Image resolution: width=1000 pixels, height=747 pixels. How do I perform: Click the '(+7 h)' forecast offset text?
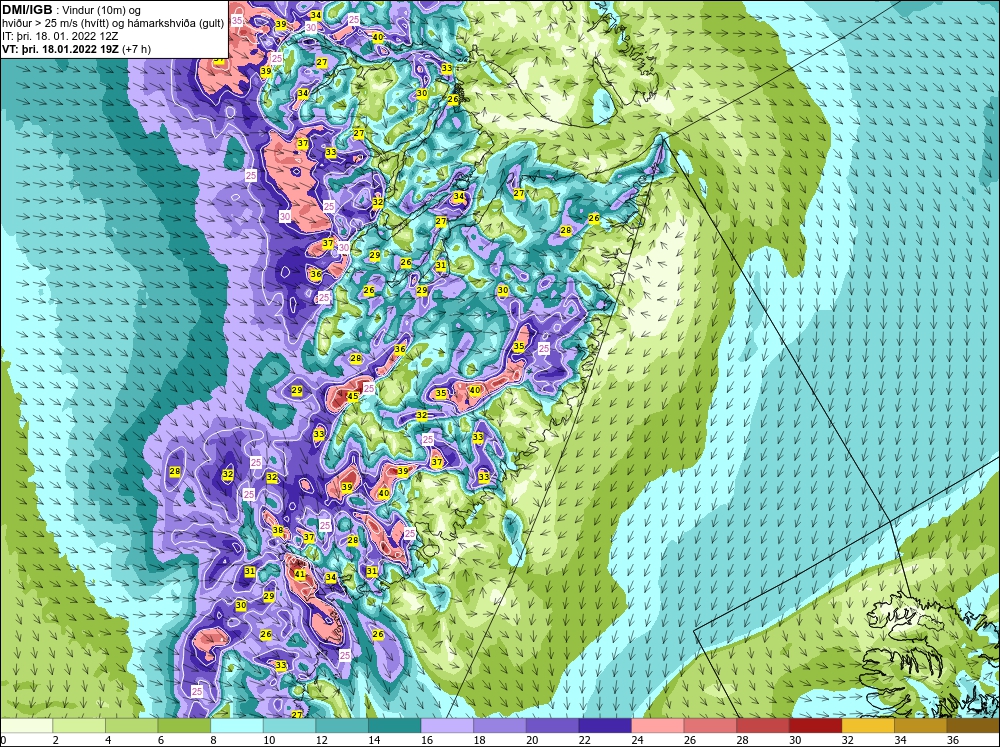tap(136, 49)
